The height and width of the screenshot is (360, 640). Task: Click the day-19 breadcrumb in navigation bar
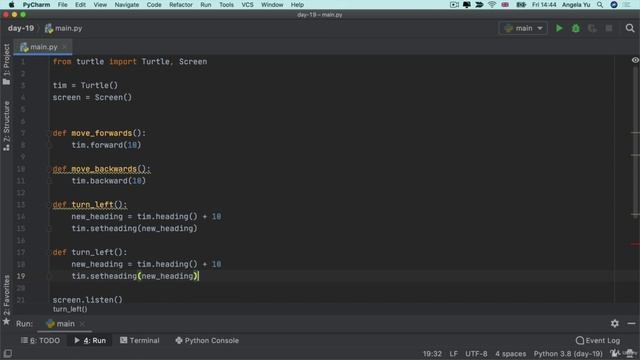21,28
